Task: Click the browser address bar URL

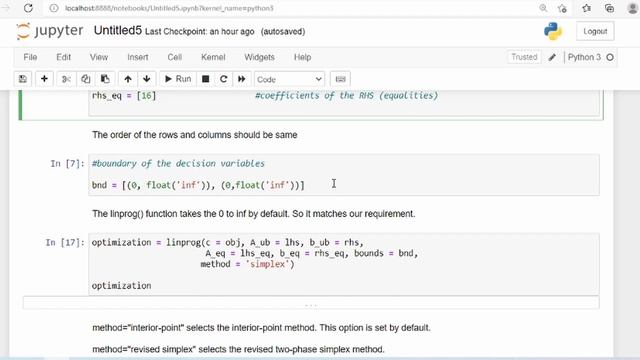Action: [x=169, y=8]
